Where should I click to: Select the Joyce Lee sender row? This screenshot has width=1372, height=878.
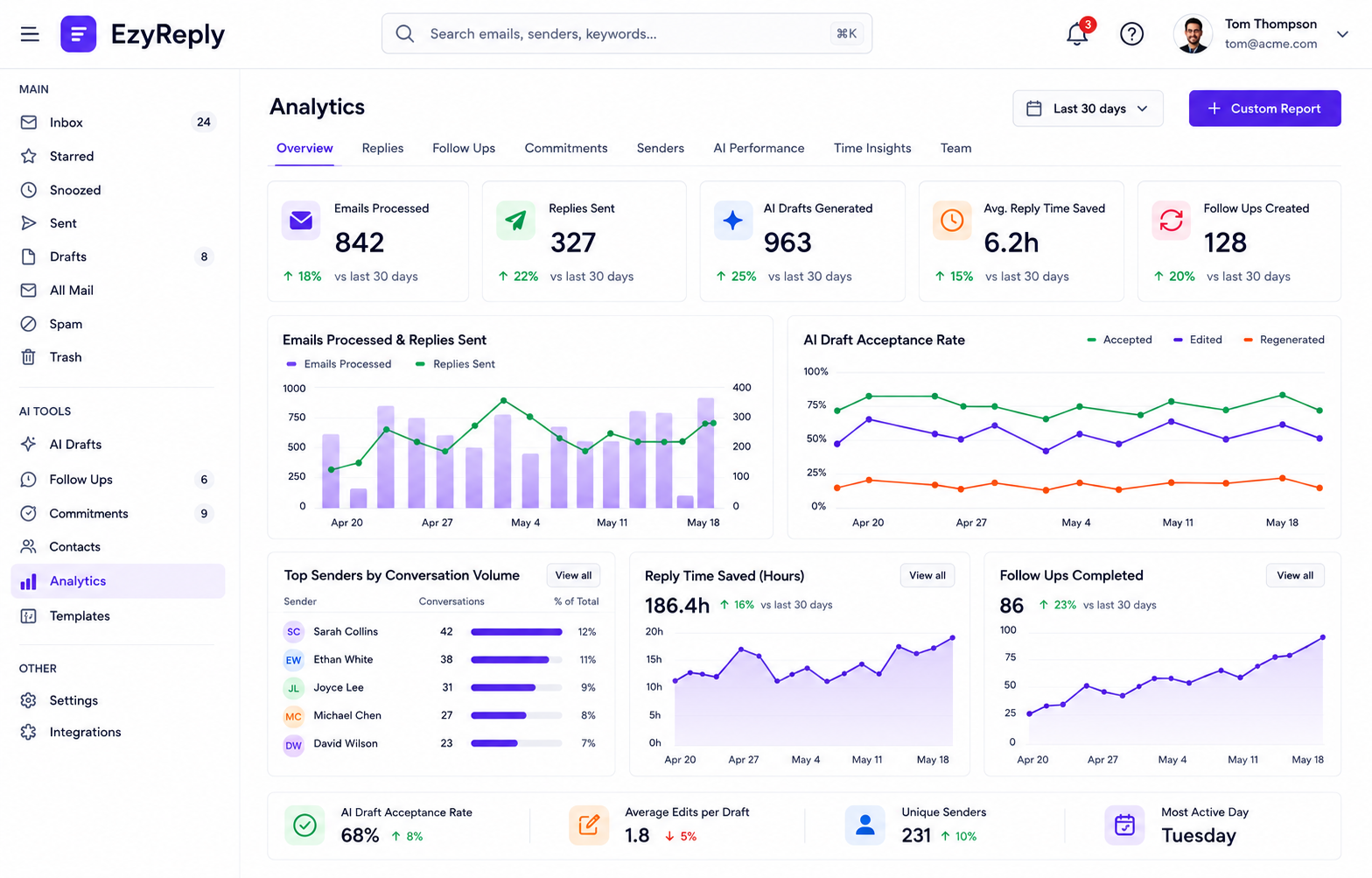pos(440,687)
